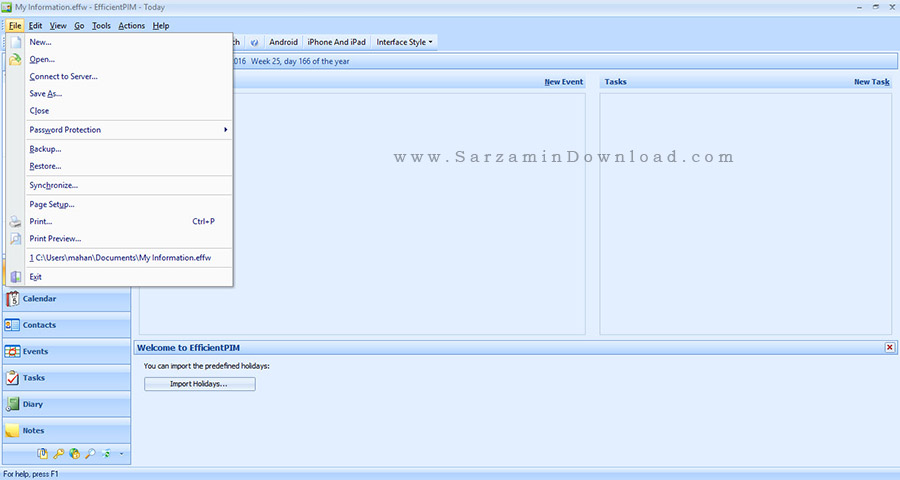Open the Actions menu
900x480 pixels.
coord(131,25)
